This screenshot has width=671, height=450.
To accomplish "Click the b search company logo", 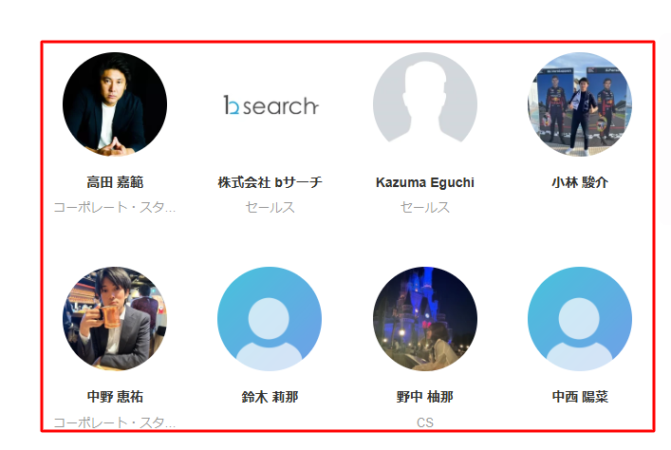I will (x=270, y=105).
